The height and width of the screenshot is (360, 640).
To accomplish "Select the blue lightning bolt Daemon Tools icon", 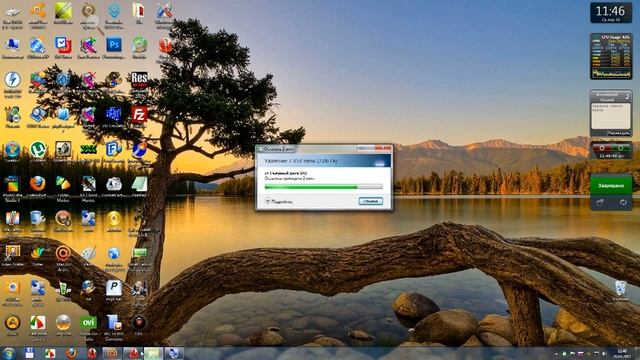I will (12, 80).
